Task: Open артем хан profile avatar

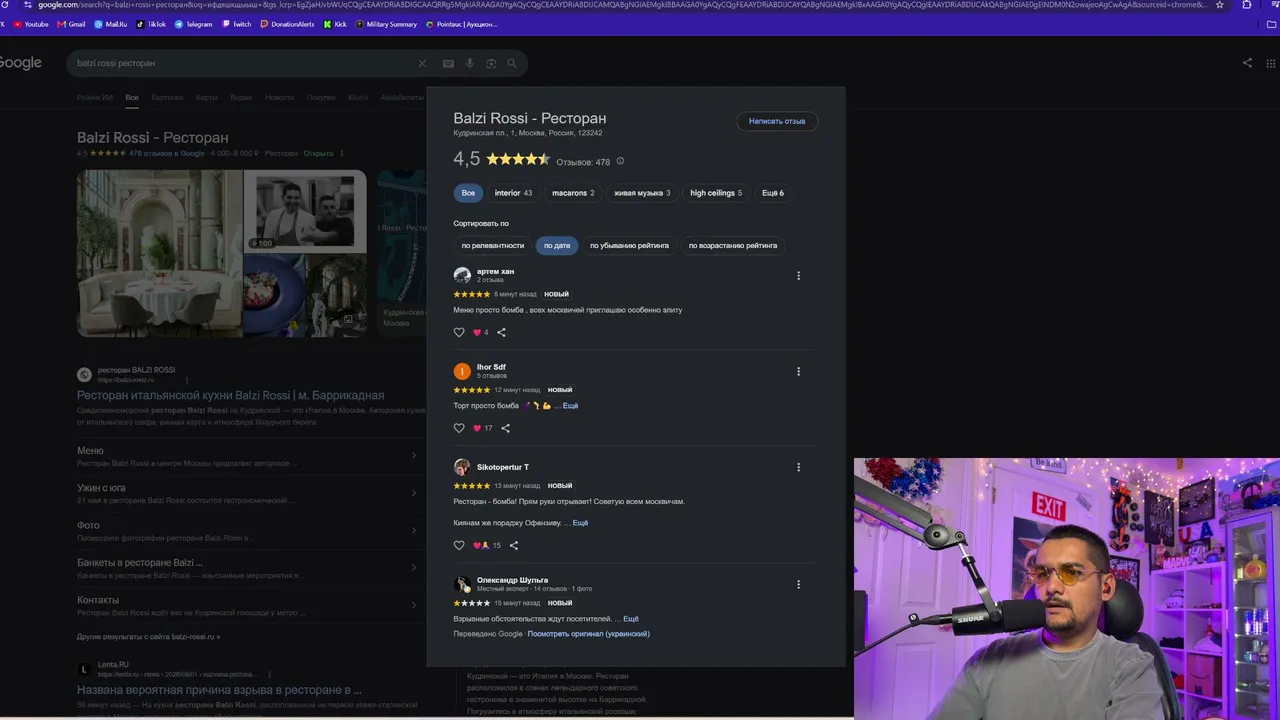Action: (x=462, y=275)
